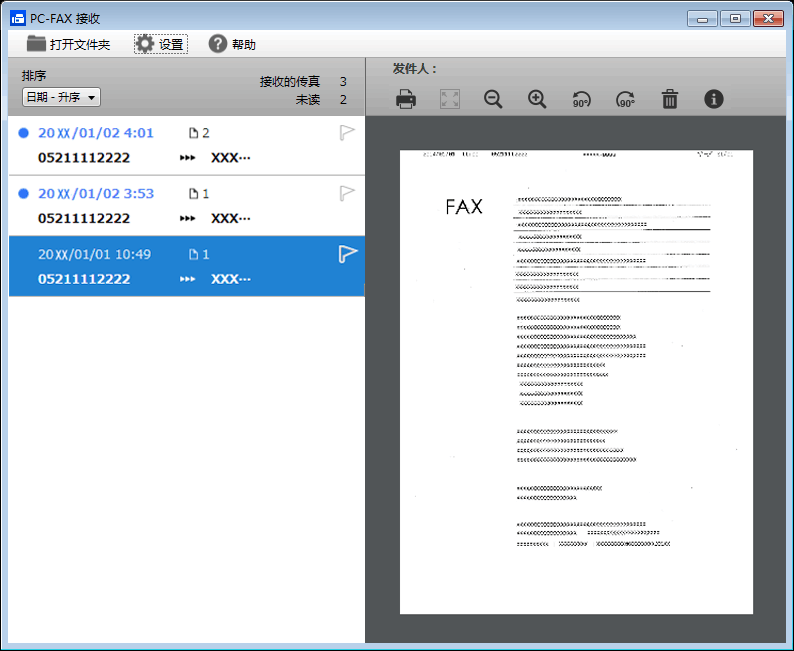This screenshot has height=651, width=794.
Task: Delete the selected fax with trash icon
Action: [670, 99]
